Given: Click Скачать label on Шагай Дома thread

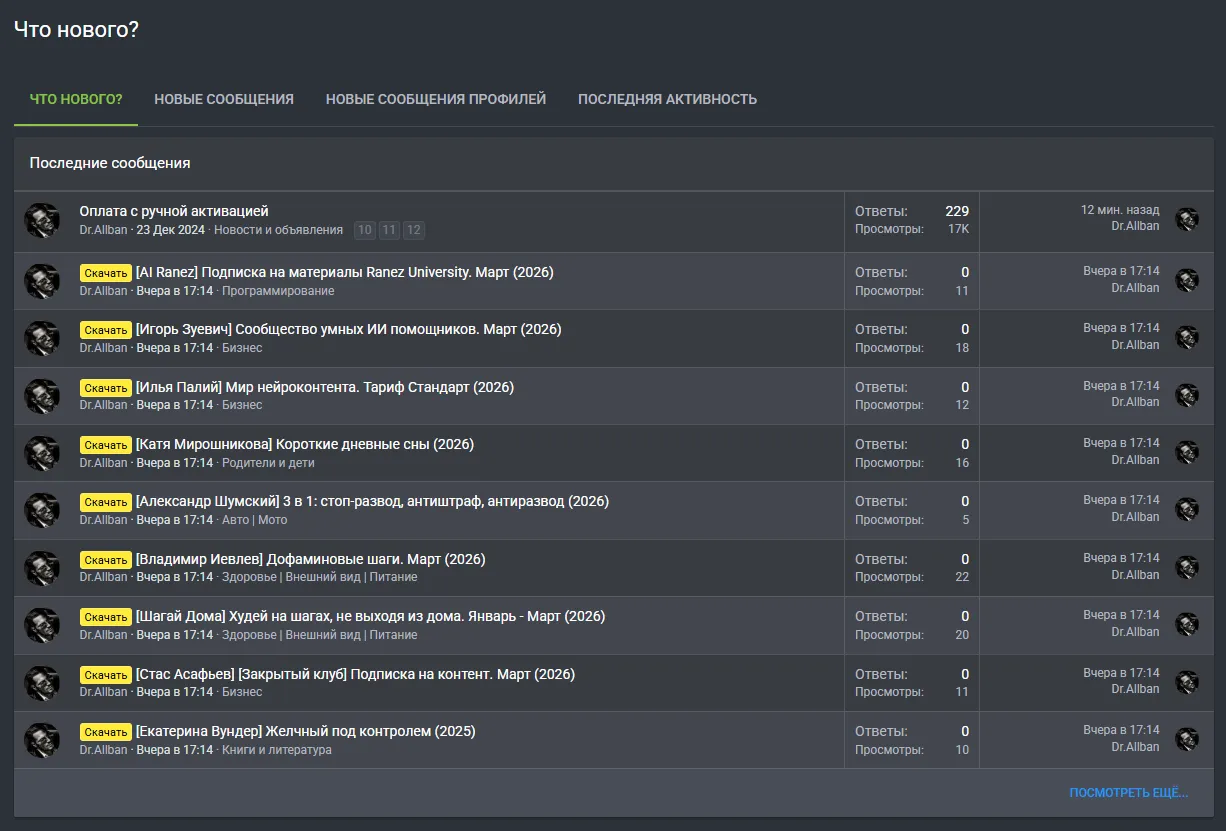Looking at the screenshot, I should click(x=106, y=617).
